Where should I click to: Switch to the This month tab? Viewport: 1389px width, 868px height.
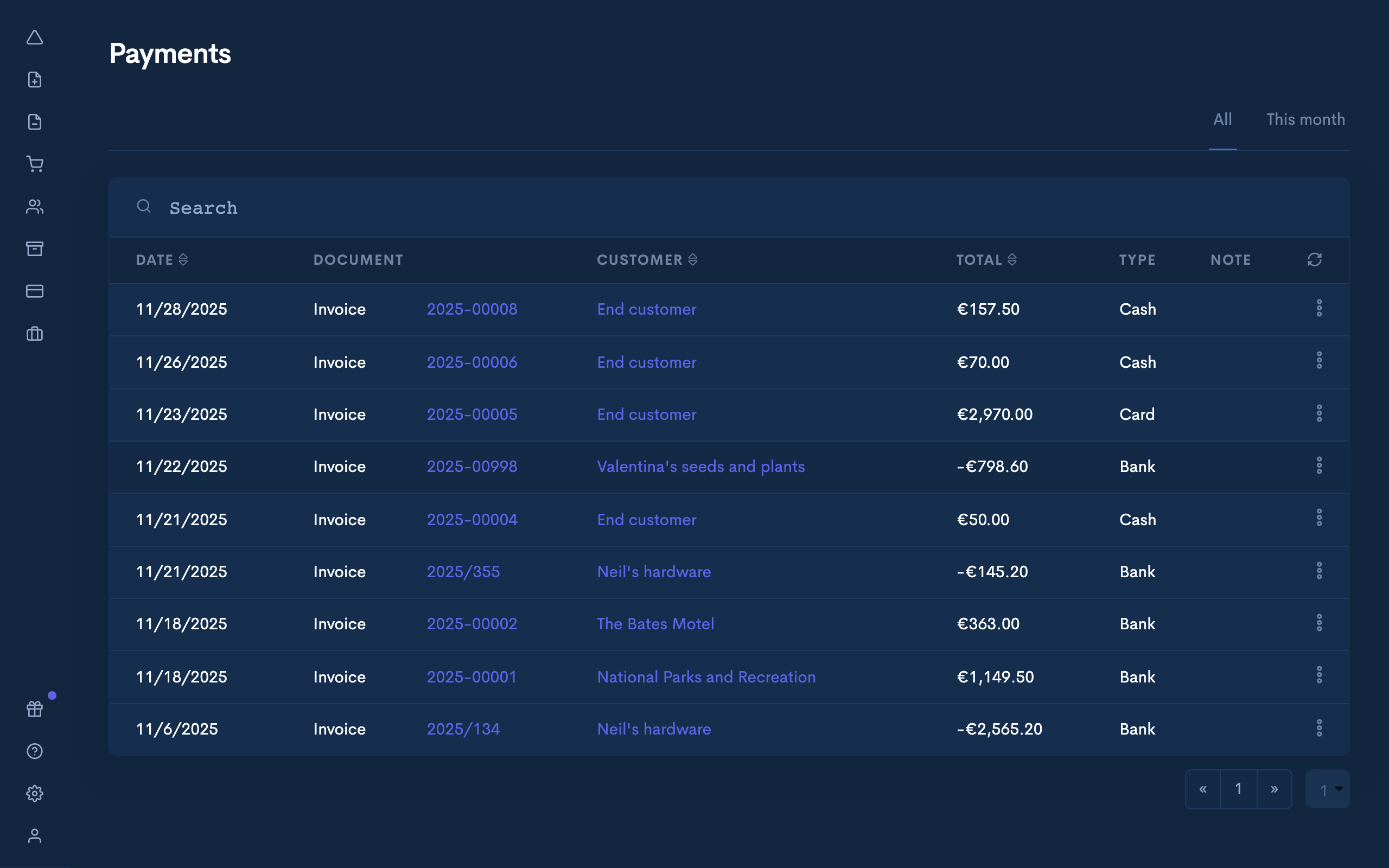tap(1305, 119)
